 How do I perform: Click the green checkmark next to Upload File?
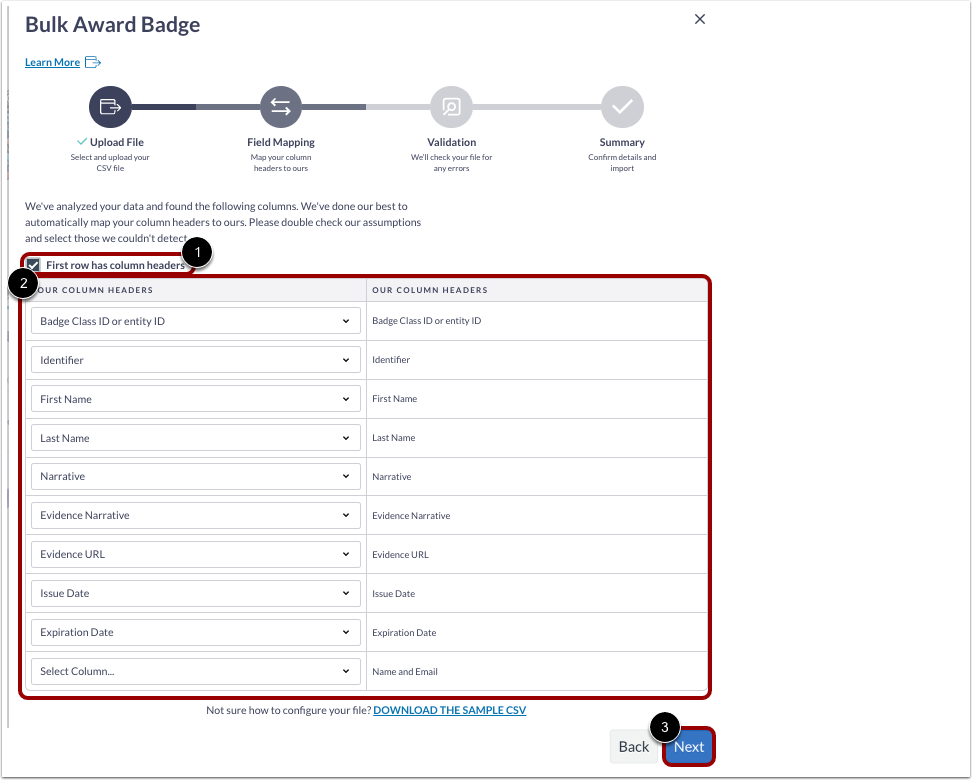pos(83,142)
